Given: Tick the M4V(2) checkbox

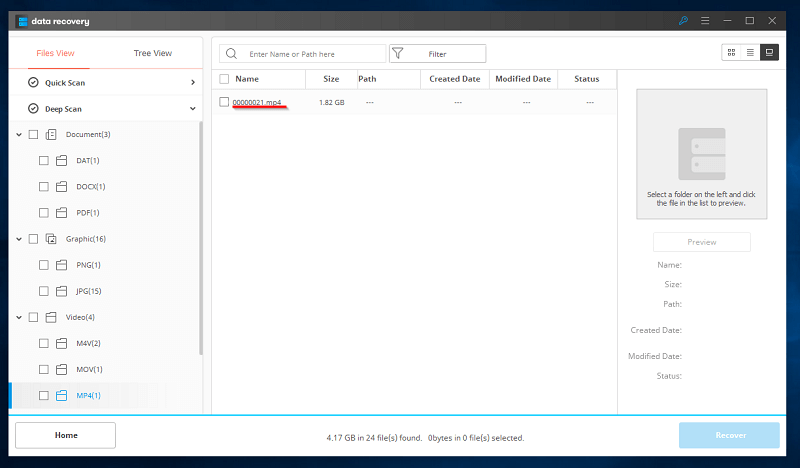Looking at the screenshot, I should tap(44, 343).
